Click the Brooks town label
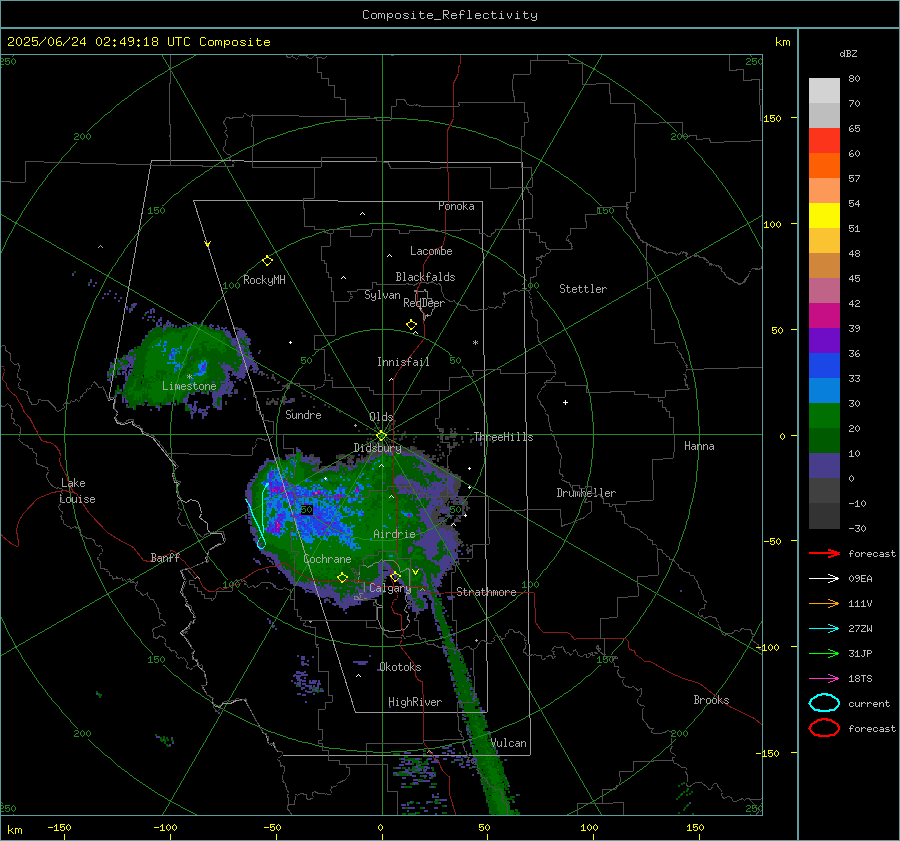The image size is (900, 841). pyautogui.click(x=711, y=700)
